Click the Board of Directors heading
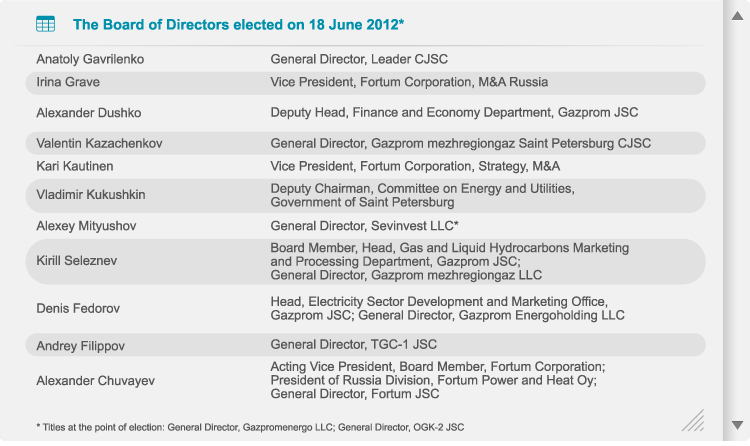750x446 pixels. click(238, 24)
